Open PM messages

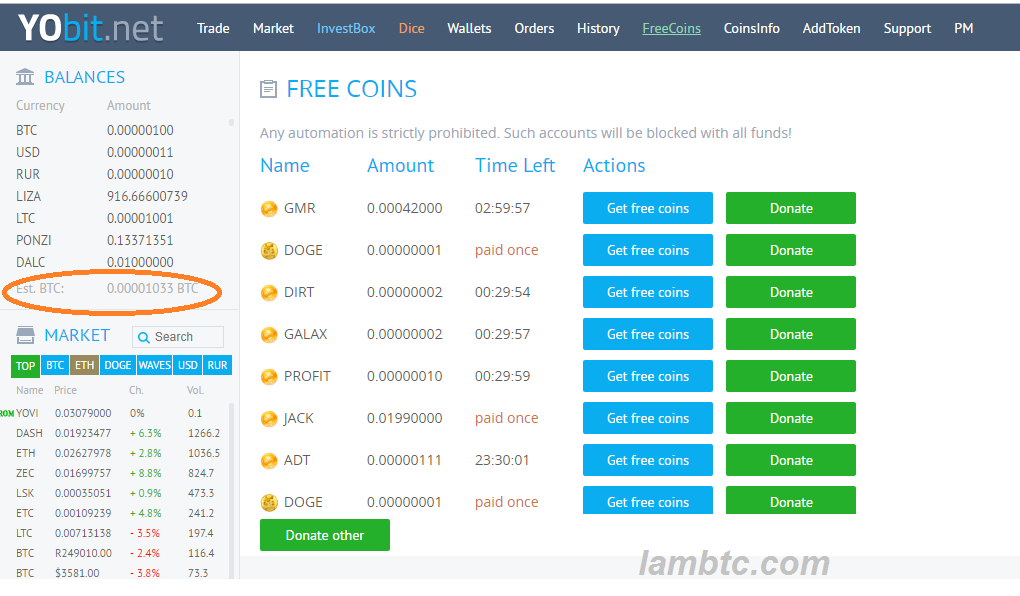pos(963,29)
